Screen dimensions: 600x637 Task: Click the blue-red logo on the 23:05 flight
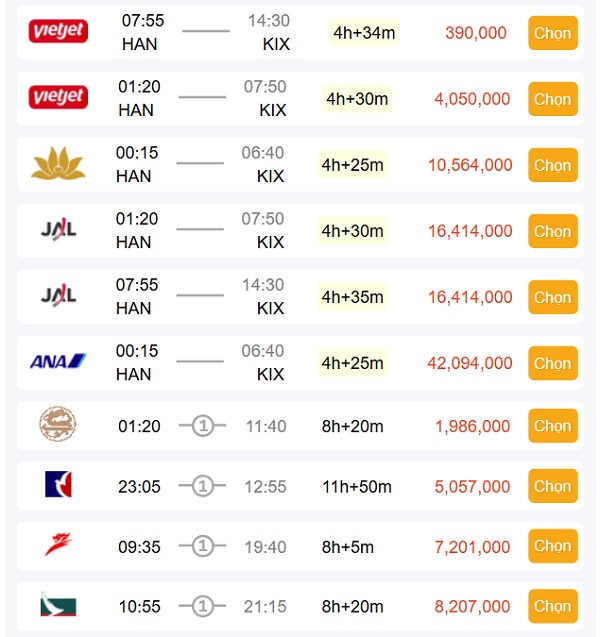pyautogui.click(x=58, y=484)
